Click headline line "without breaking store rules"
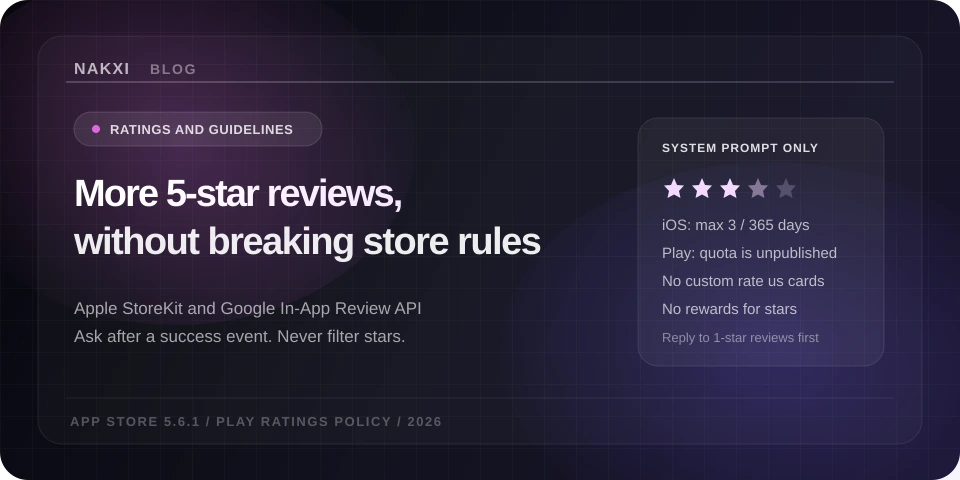Viewport: 960px width, 480px height. (x=307, y=242)
